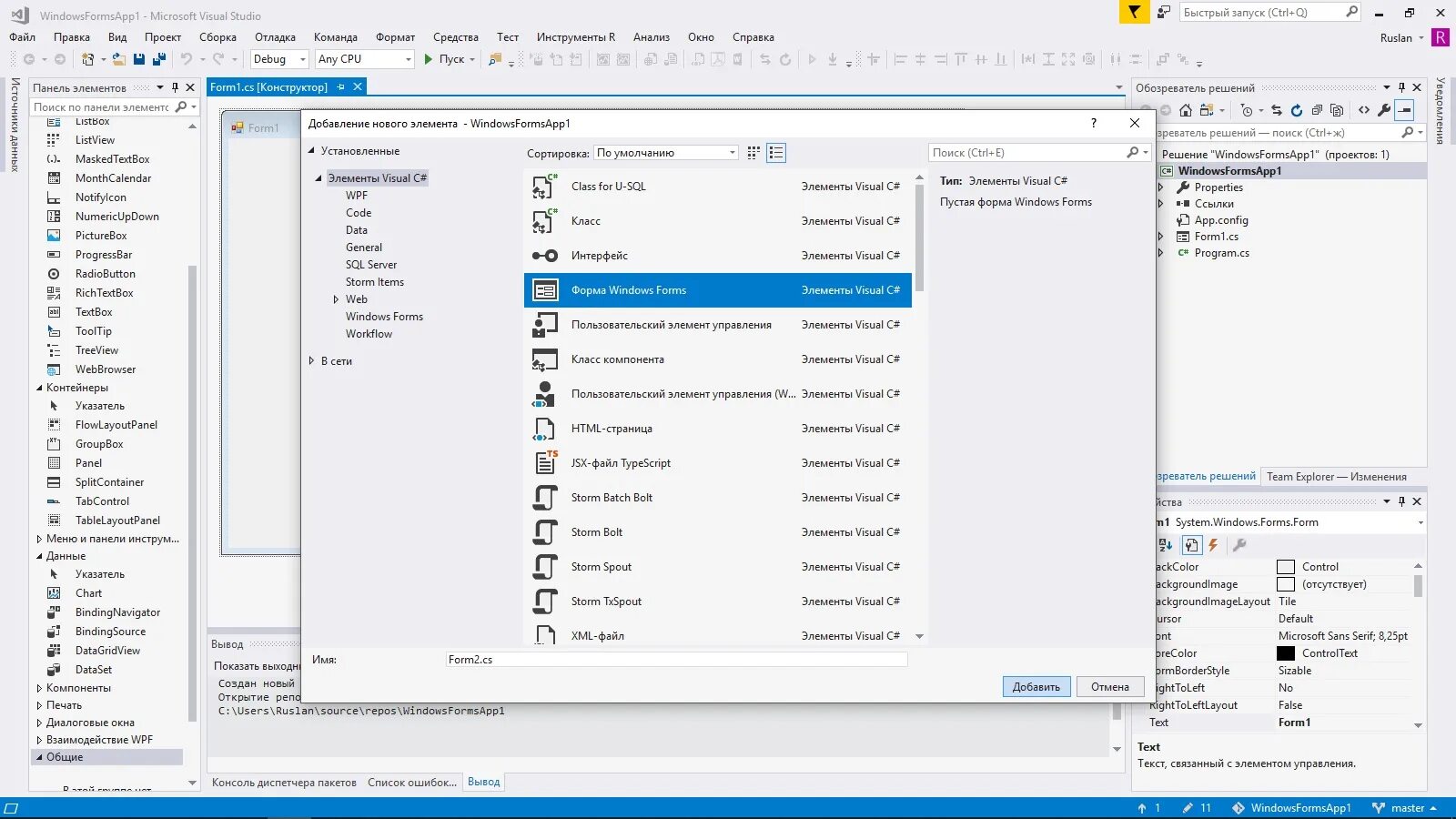Click the BackgroundImage empty swatch

click(1286, 584)
